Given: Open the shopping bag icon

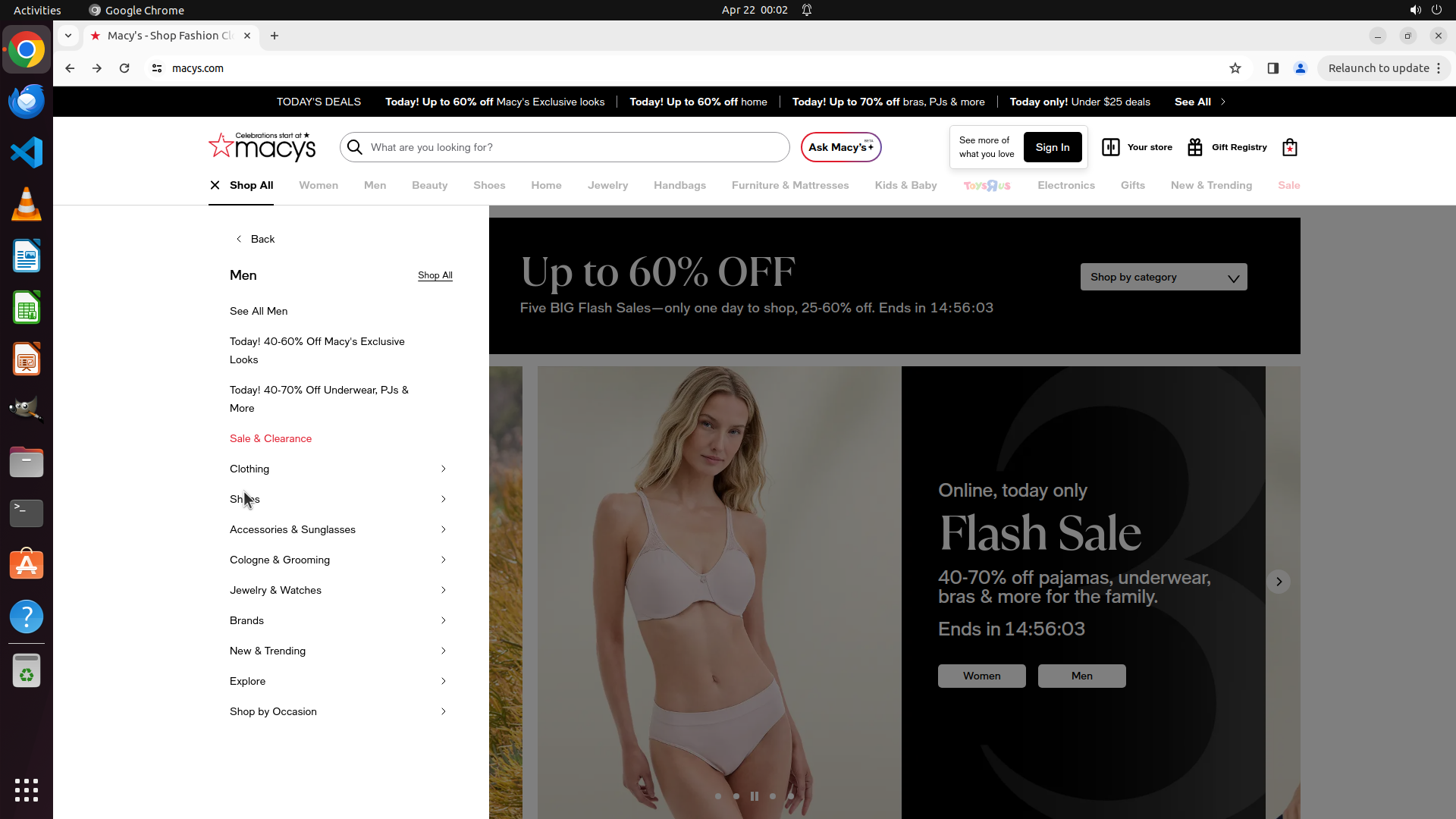Looking at the screenshot, I should point(1289,147).
